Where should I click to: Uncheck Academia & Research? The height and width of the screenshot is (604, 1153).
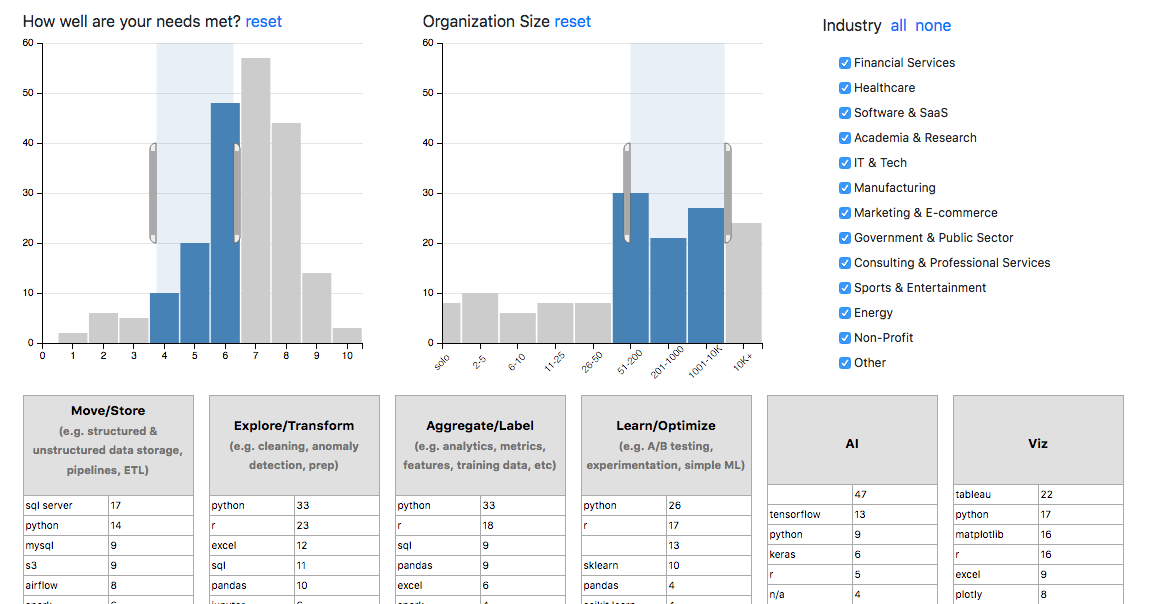(x=845, y=138)
